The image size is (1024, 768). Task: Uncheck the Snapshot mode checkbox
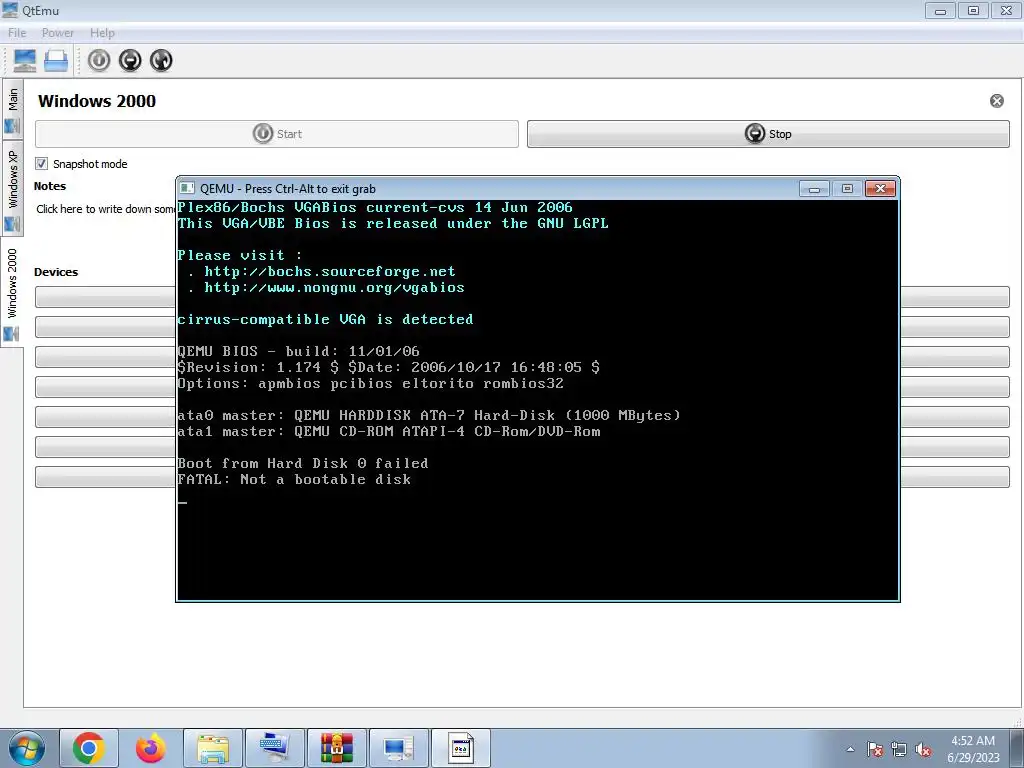pyautogui.click(x=42, y=164)
